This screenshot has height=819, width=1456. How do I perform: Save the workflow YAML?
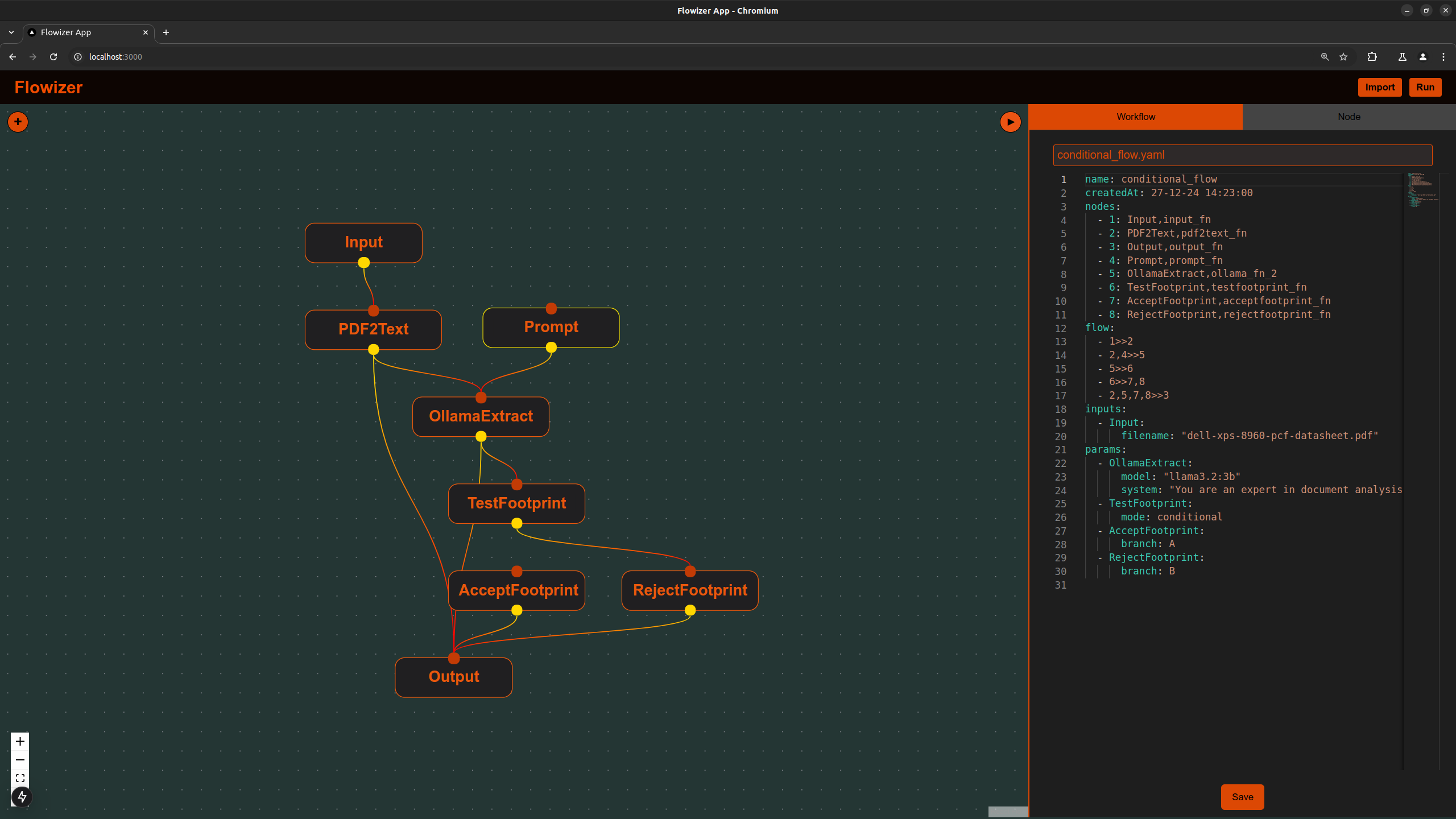(1242, 797)
